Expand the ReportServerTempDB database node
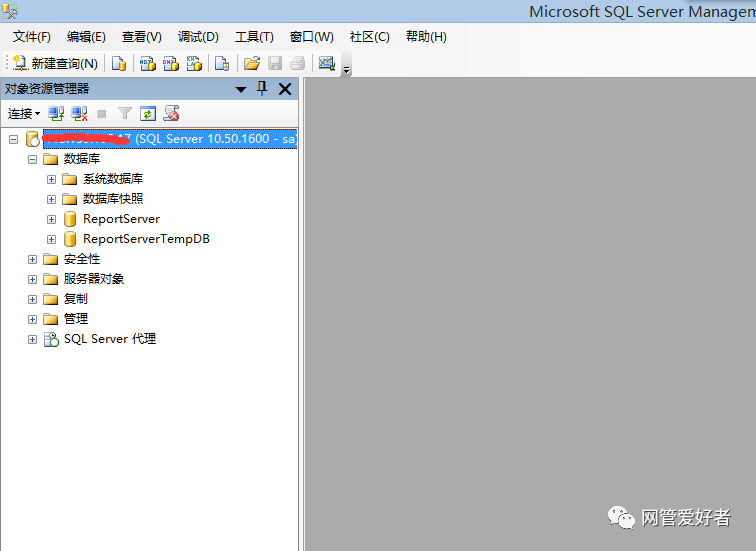The width and height of the screenshot is (756, 551). [x=51, y=239]
